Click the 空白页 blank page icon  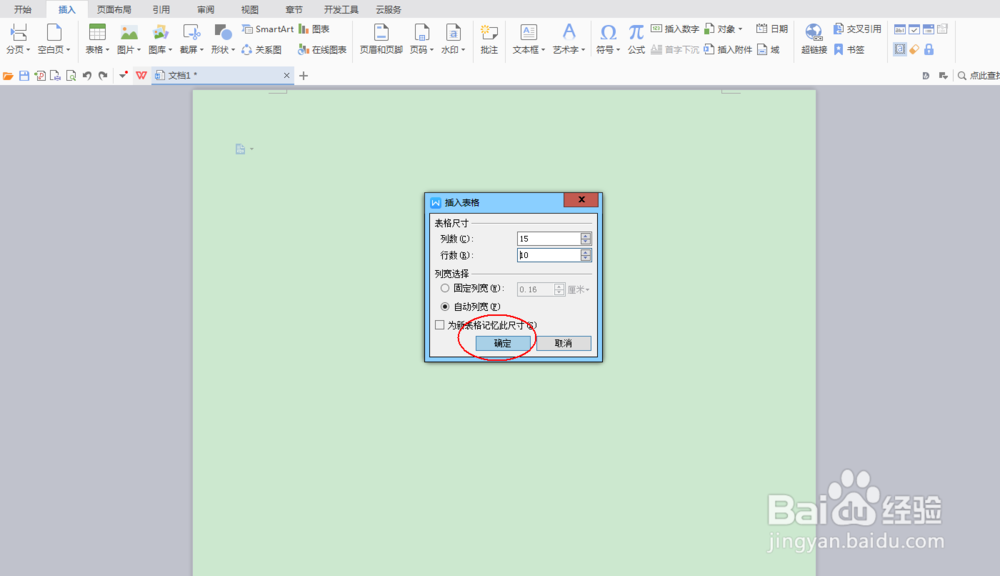click(x=54, y=33)
